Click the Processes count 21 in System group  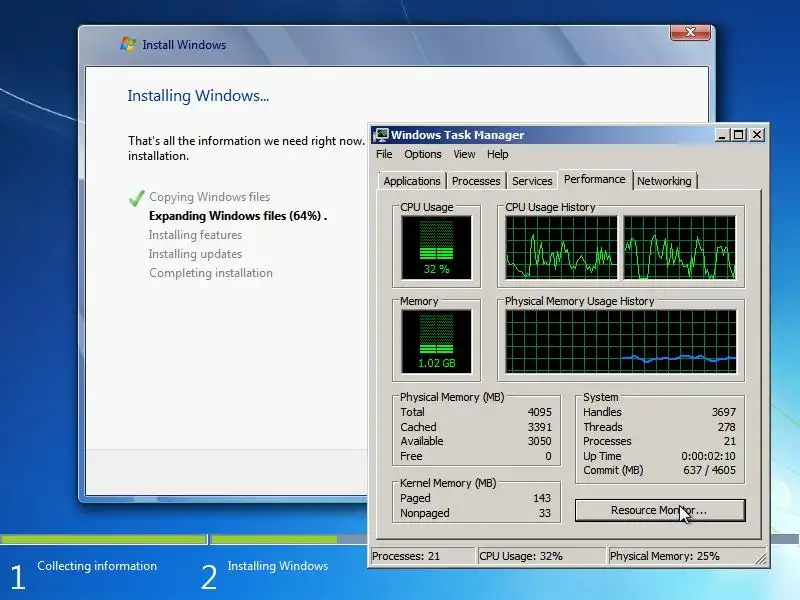730,441
